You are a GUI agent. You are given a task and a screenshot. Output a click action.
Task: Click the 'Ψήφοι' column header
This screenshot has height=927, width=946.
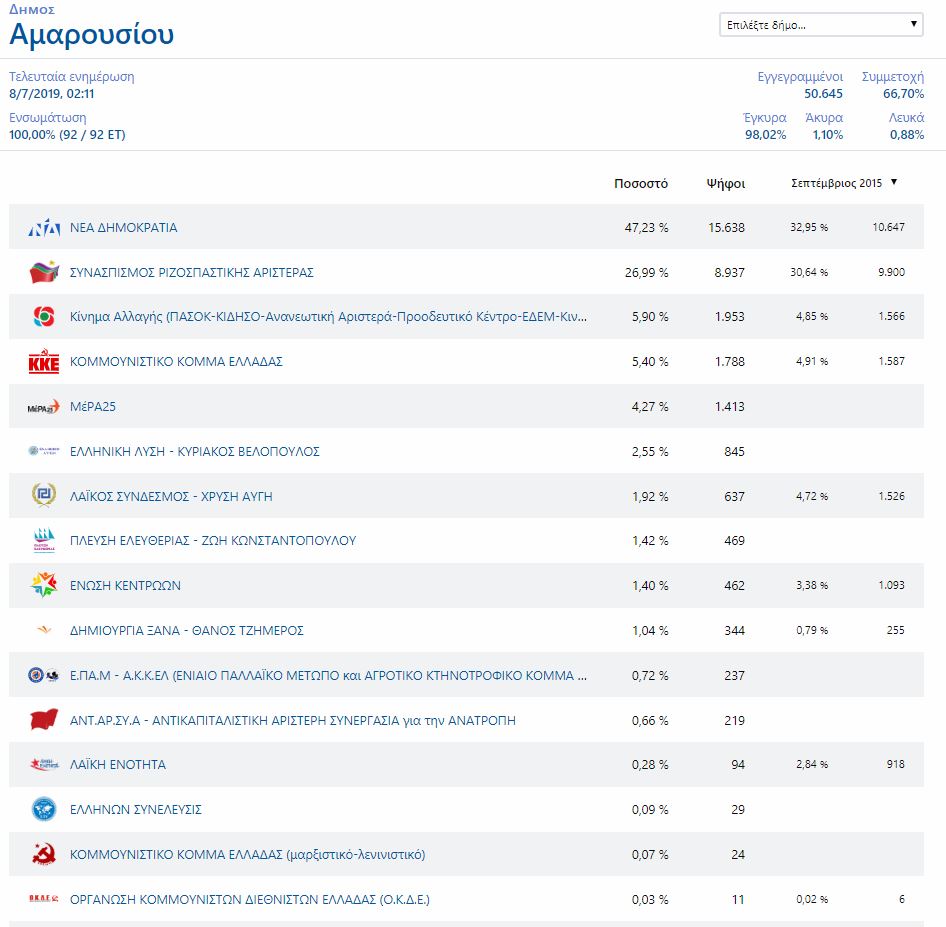726,183
